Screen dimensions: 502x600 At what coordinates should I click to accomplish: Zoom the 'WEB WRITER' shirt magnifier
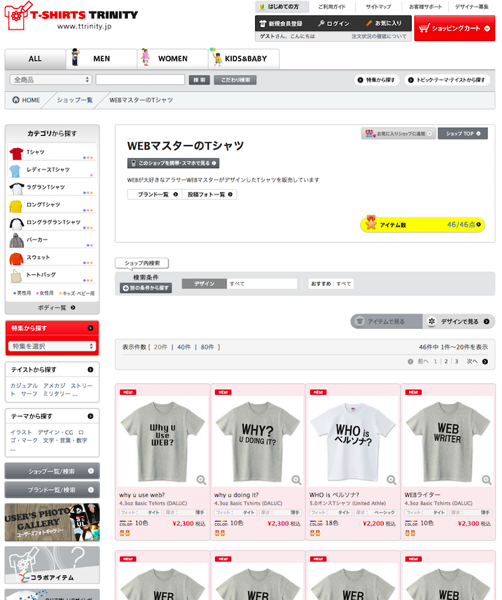pyautogui.click(x=487, y=480)
